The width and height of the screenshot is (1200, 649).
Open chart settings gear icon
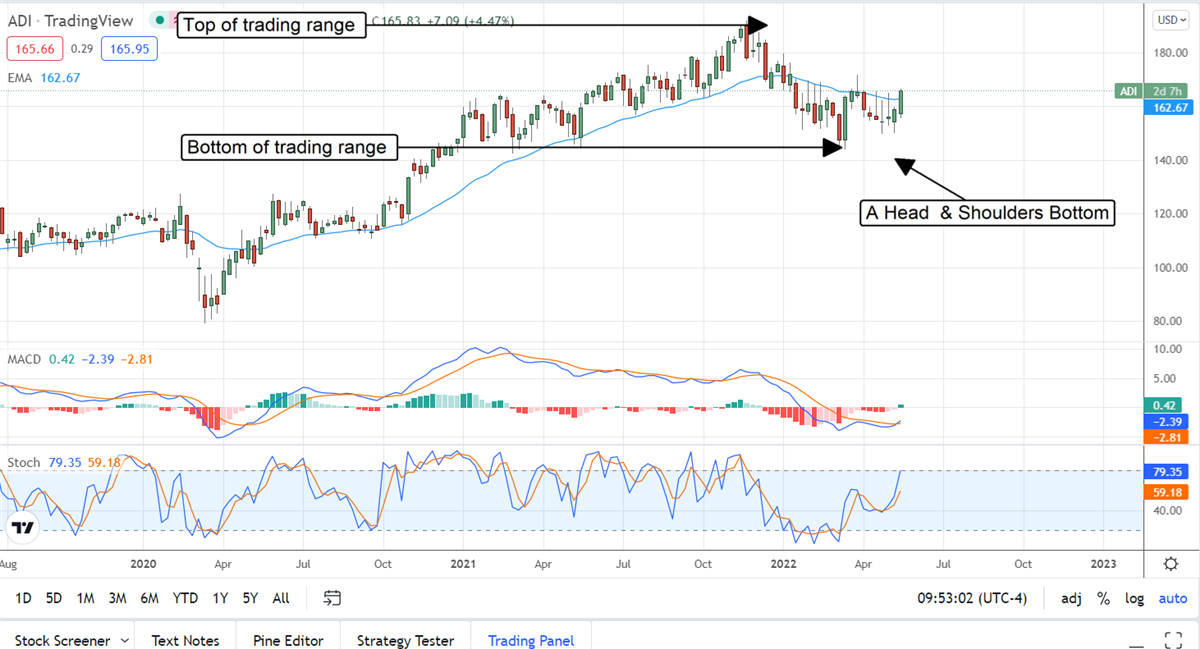(1171, 564)
